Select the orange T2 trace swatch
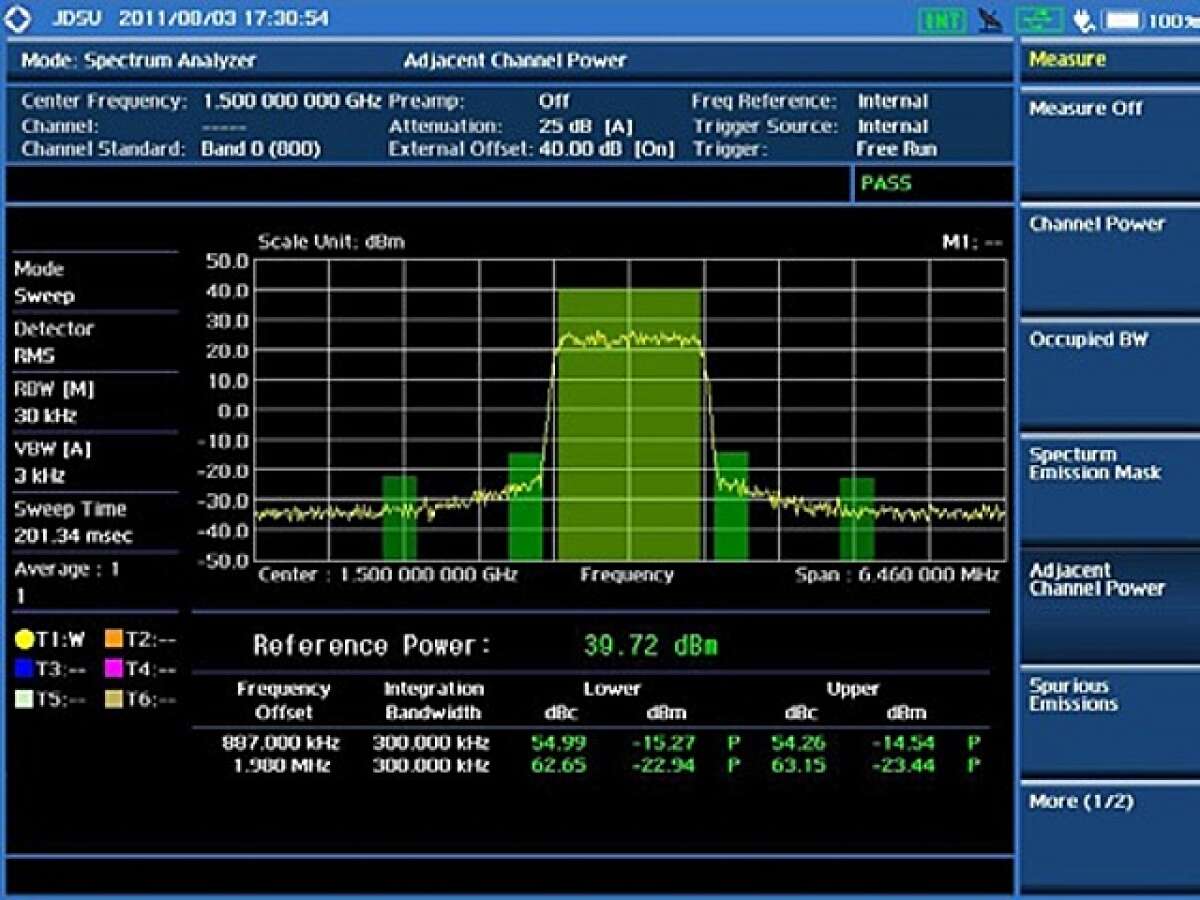Screen dimensions: 1200x900 coord(114,640)
